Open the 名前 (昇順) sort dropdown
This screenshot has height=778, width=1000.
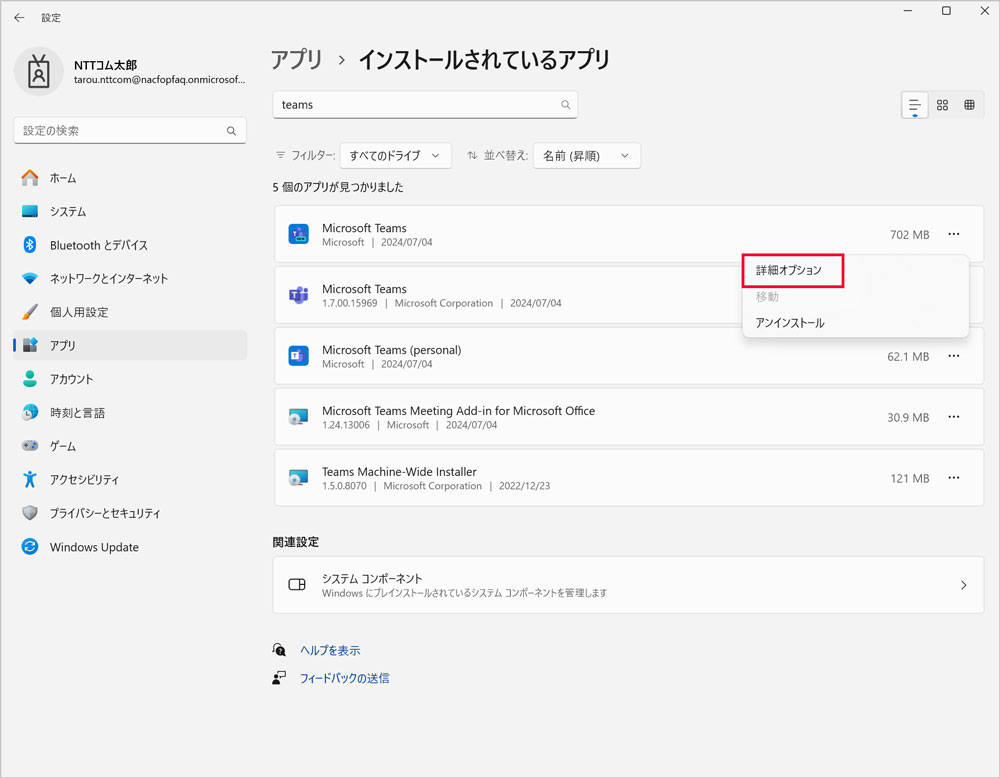(587, 156)
